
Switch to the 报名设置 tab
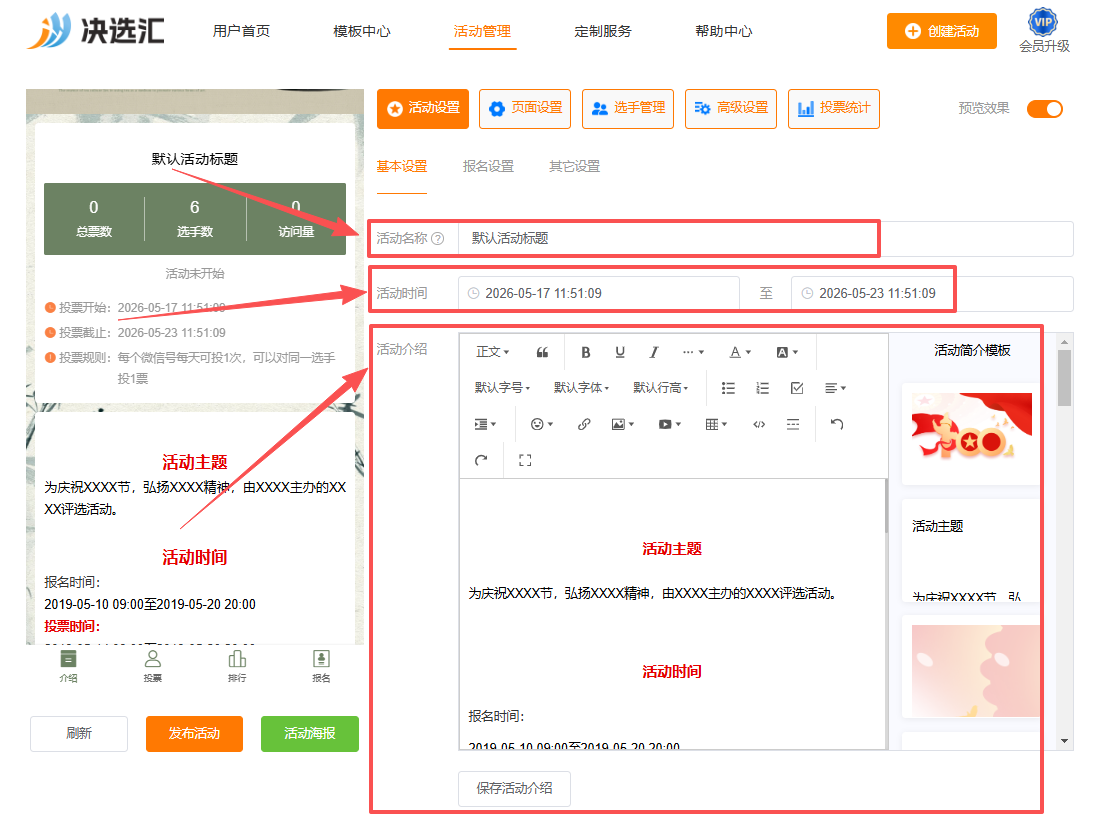488,166
